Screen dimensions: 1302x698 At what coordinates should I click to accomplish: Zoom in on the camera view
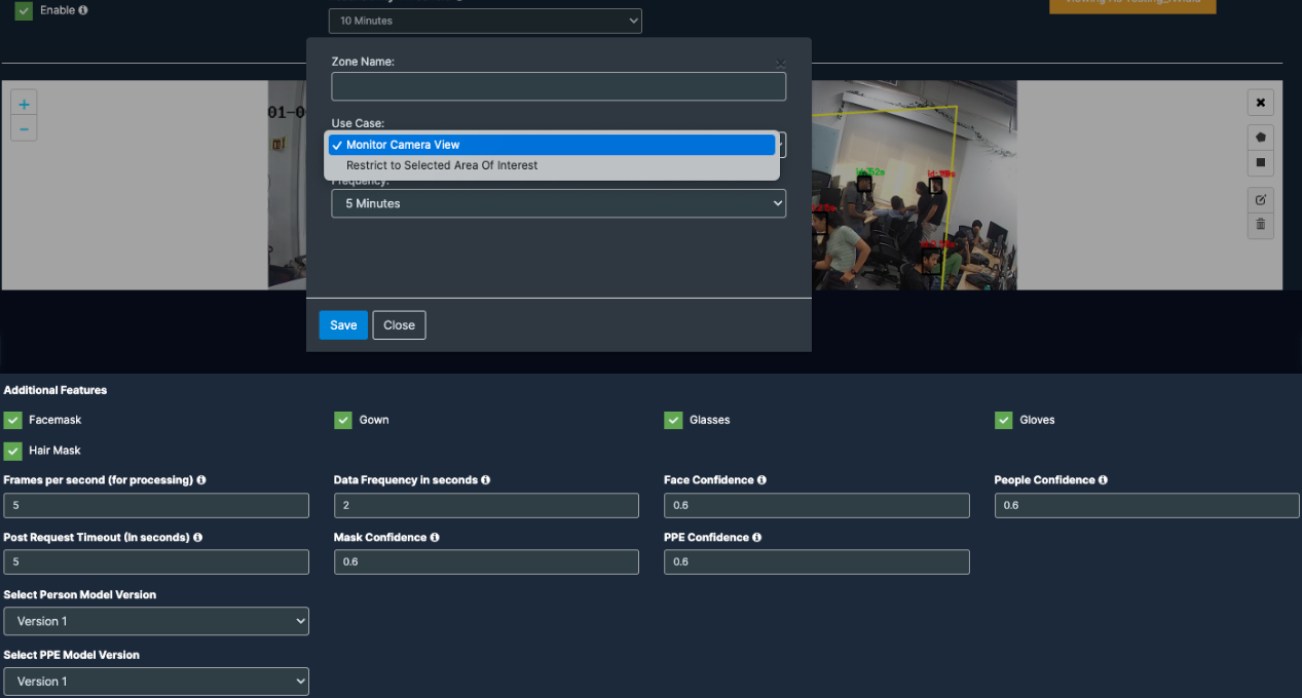(x=24, y=104)
